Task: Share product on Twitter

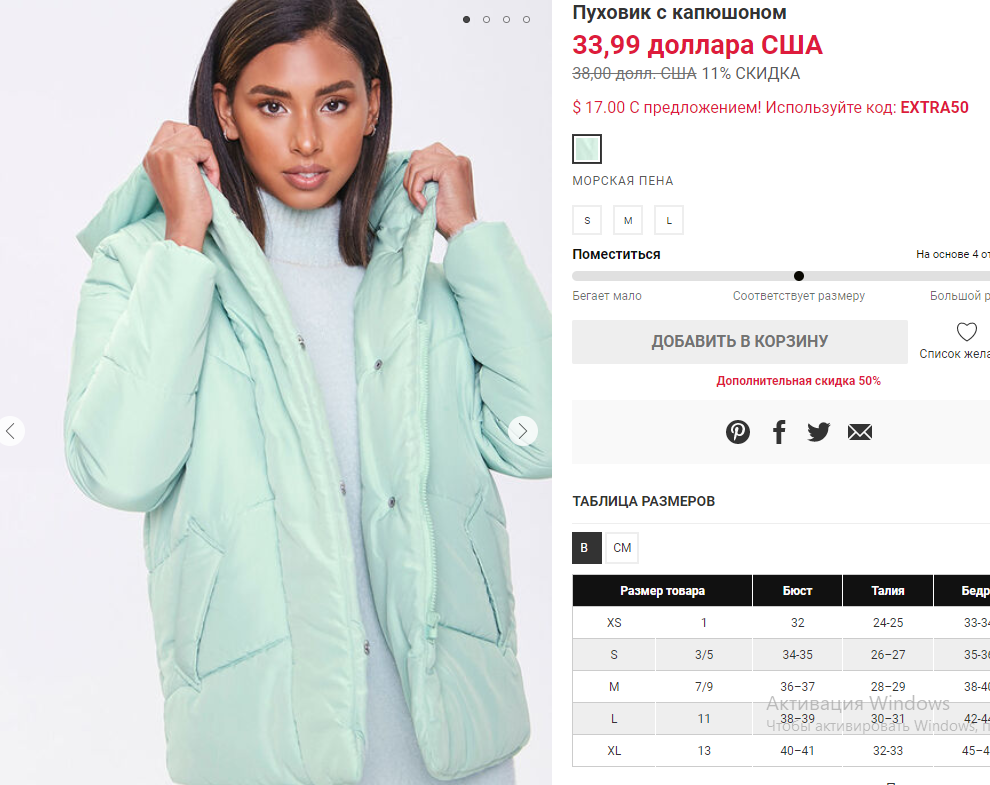Action: 818,432
